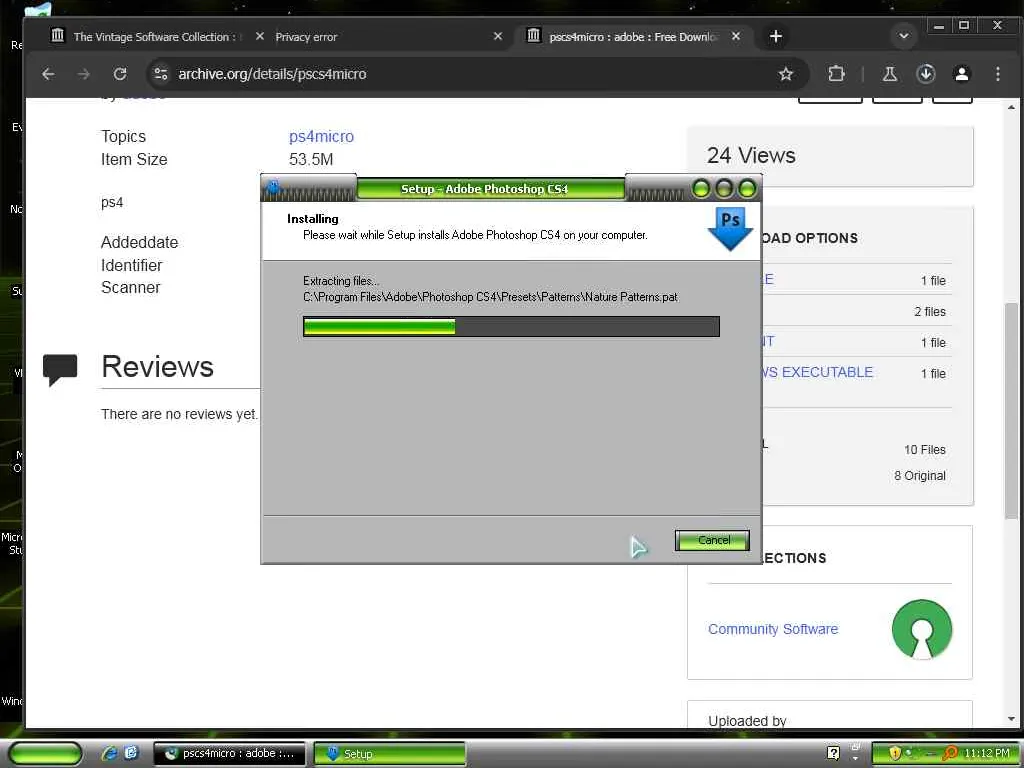Click the vertical scrollbar thumb

tap(1011, 411)
